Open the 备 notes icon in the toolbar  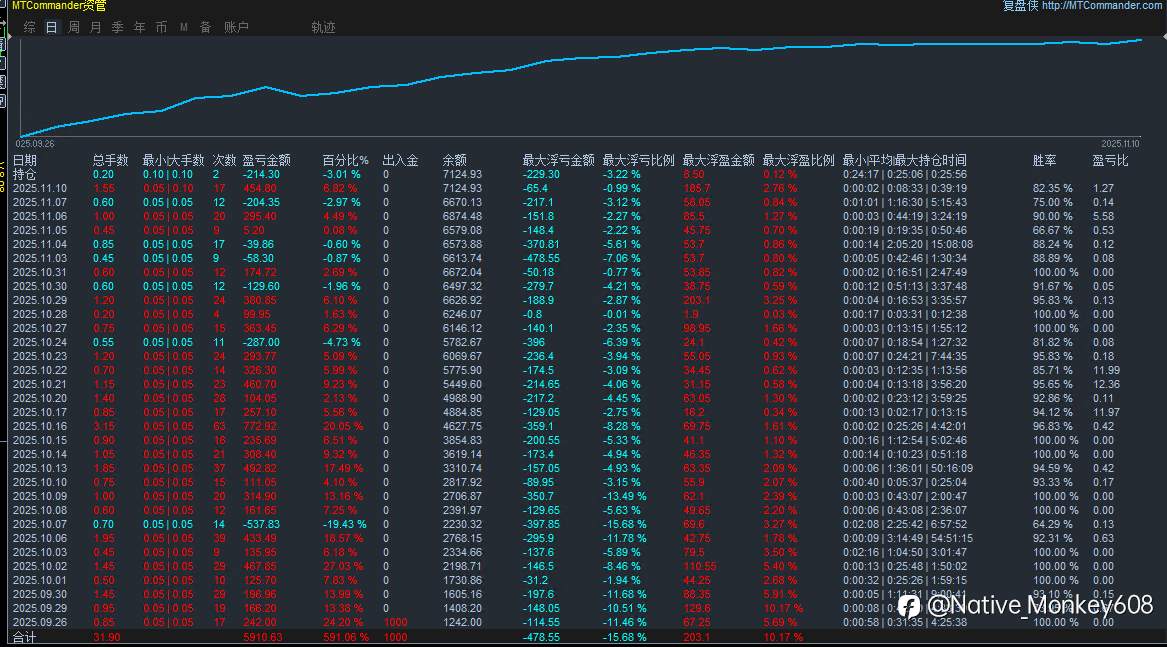[205, 27]
